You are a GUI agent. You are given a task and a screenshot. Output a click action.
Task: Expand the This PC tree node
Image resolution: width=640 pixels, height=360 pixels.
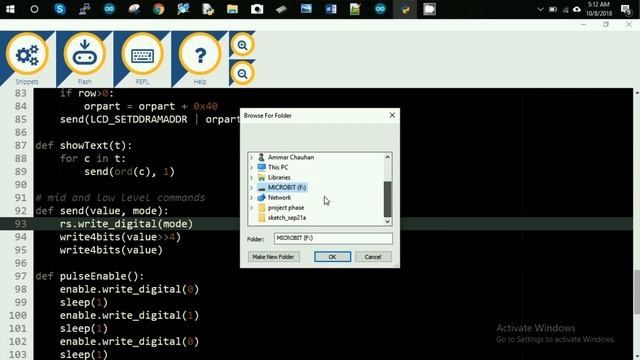[251, 167]
